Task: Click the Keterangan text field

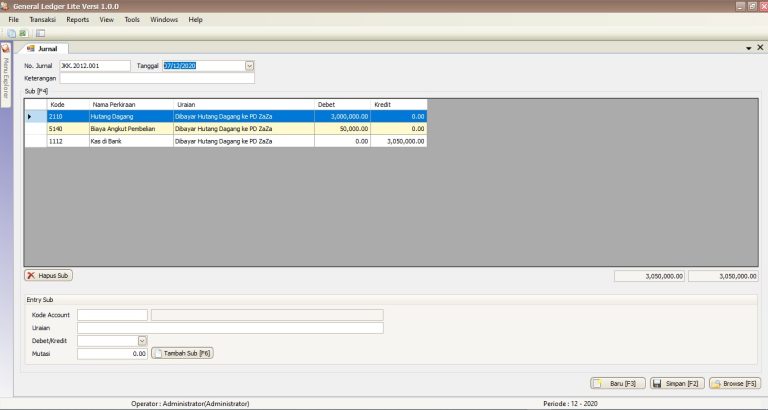Action: pos(156,78)
